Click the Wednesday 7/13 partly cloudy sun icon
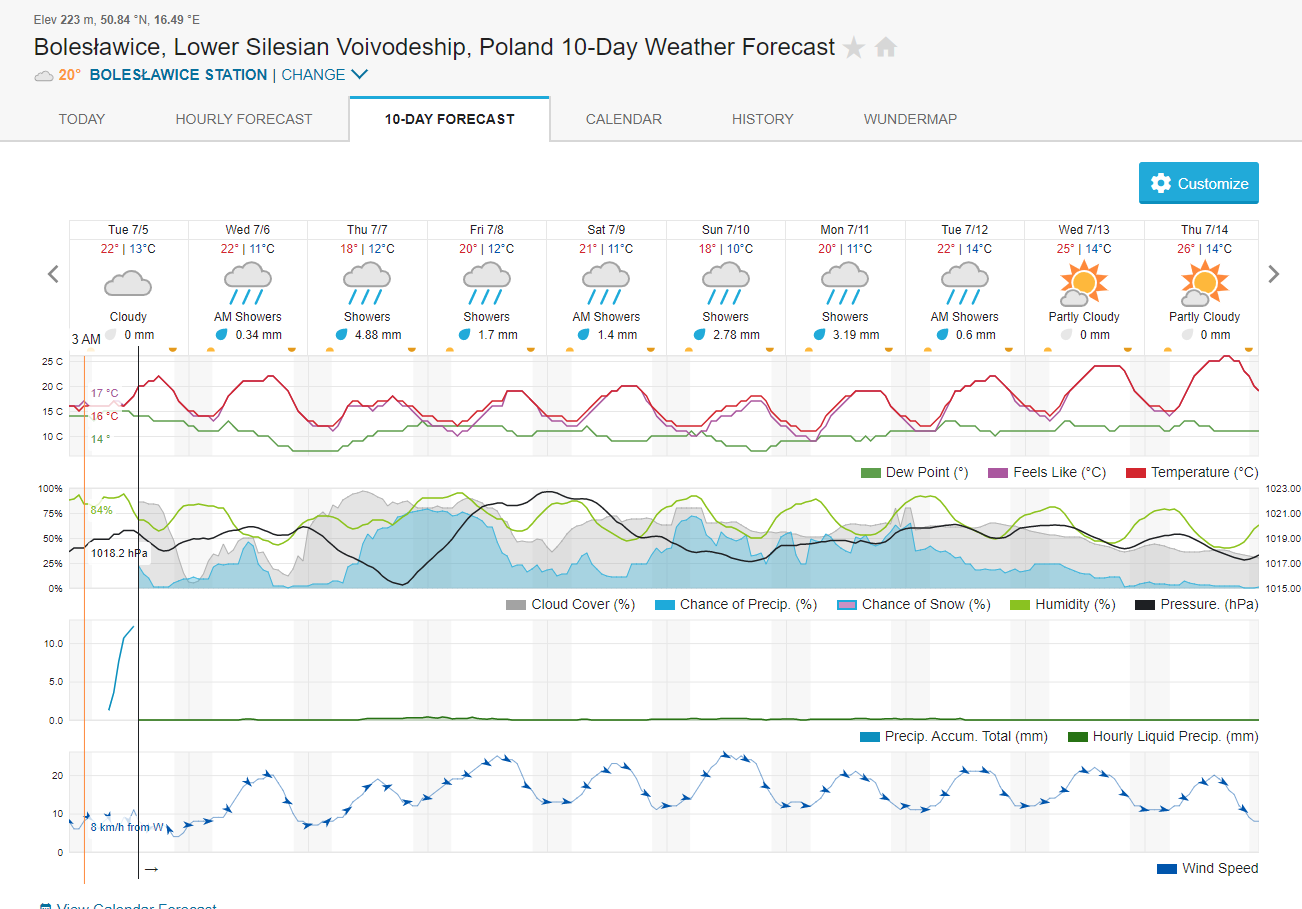The image size is (1302, 909). pyautogui.click(x=1085, y=283)
